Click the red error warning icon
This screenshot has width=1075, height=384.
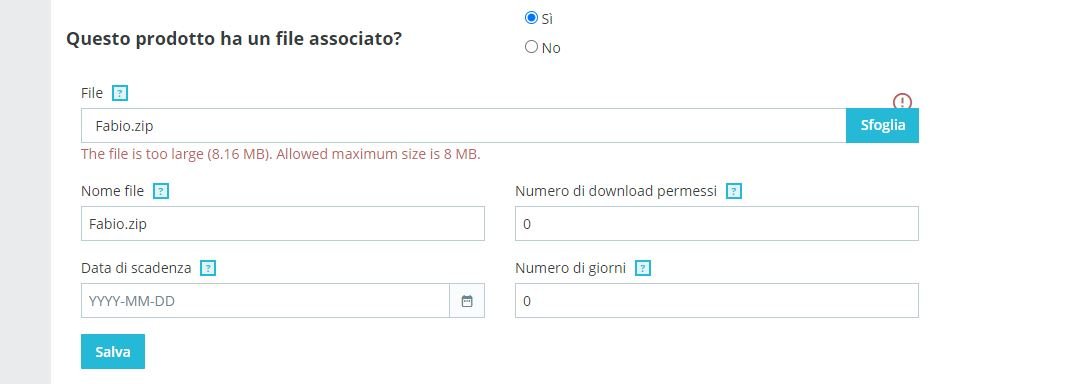902,101
